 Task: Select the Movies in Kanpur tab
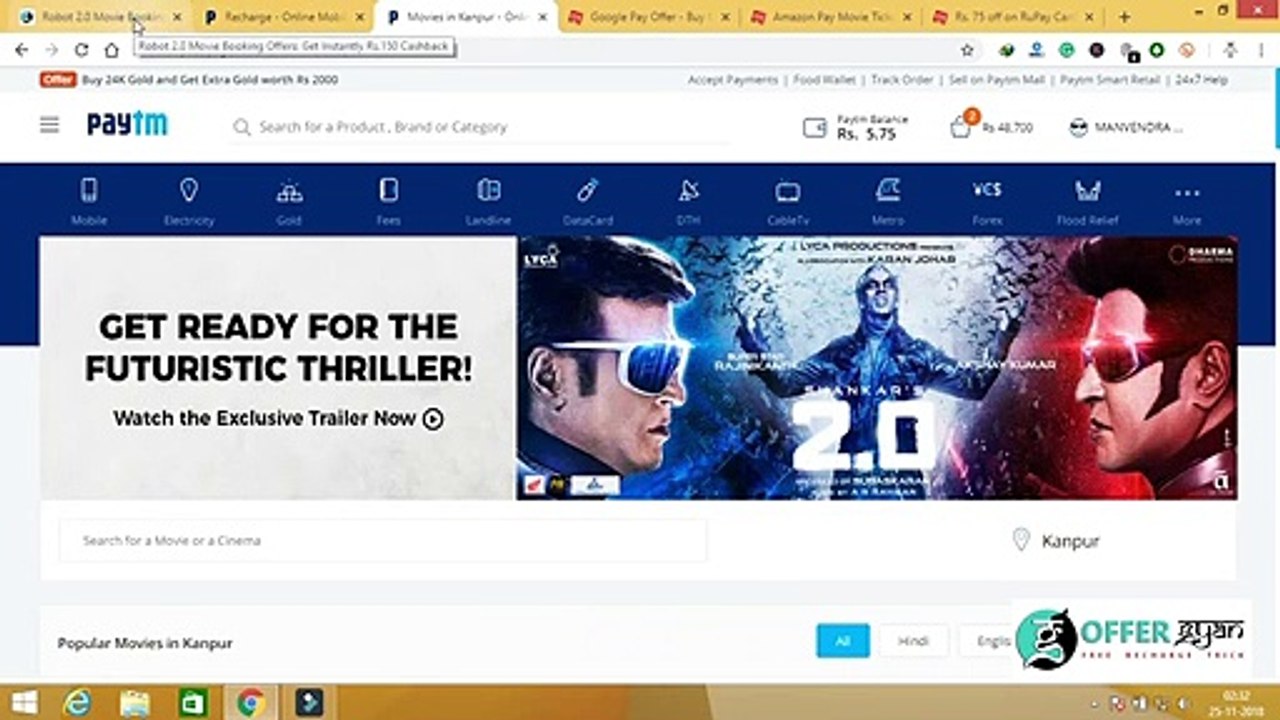tap(466, 17)
